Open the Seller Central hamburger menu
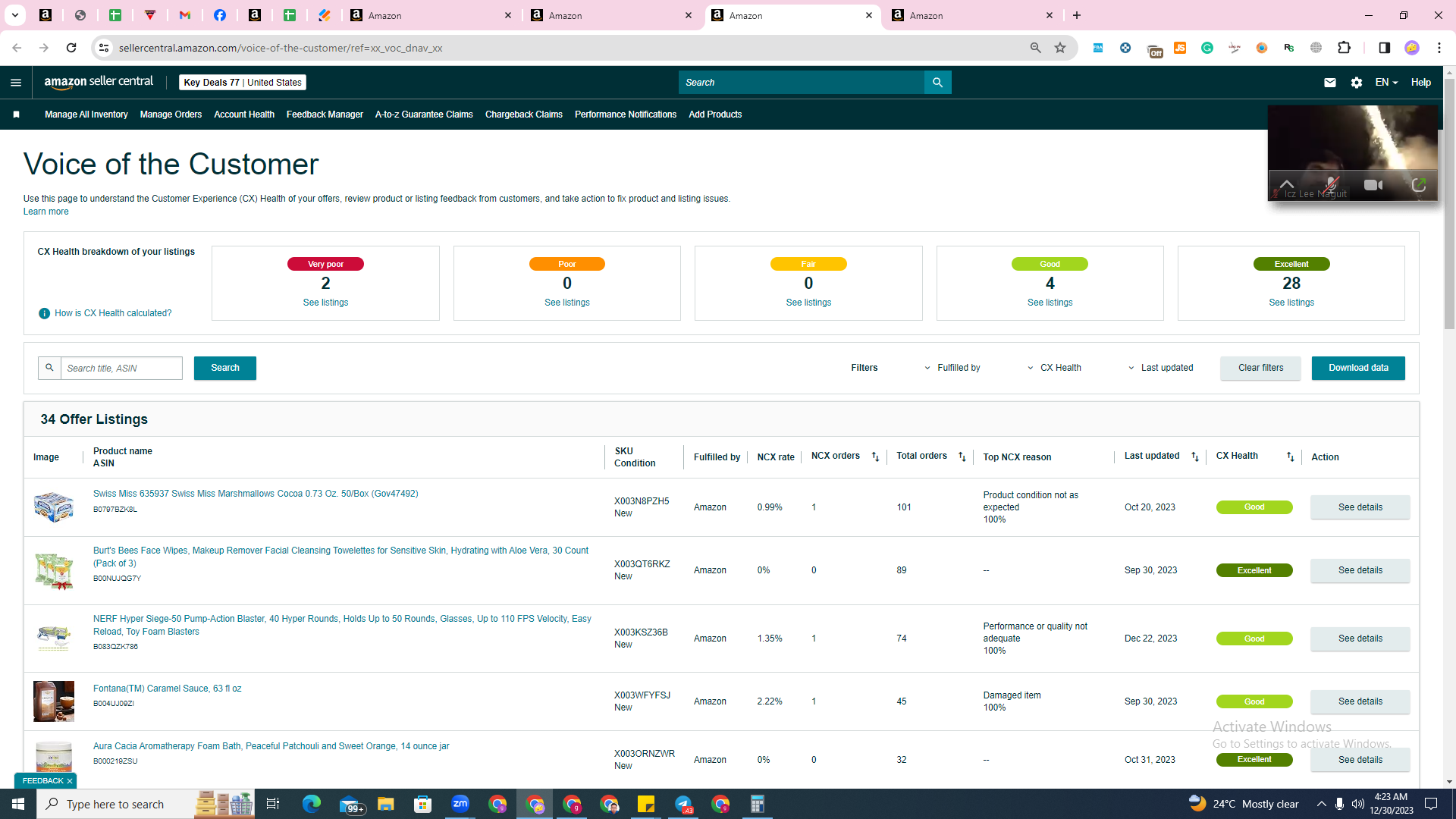 point(16,83)
